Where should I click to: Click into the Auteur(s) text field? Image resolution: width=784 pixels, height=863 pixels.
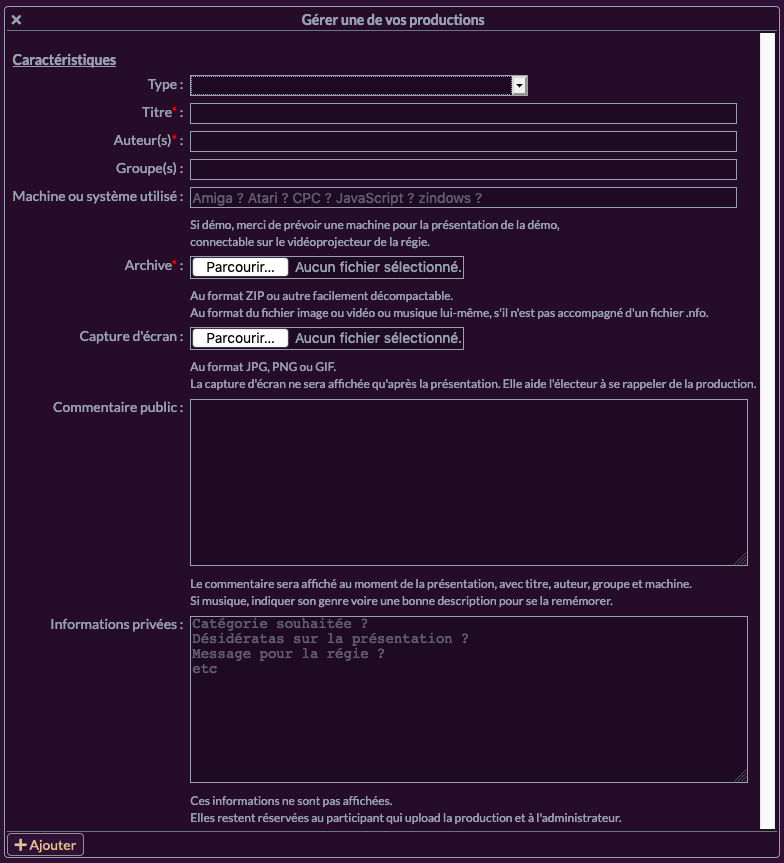coord(463,141)
